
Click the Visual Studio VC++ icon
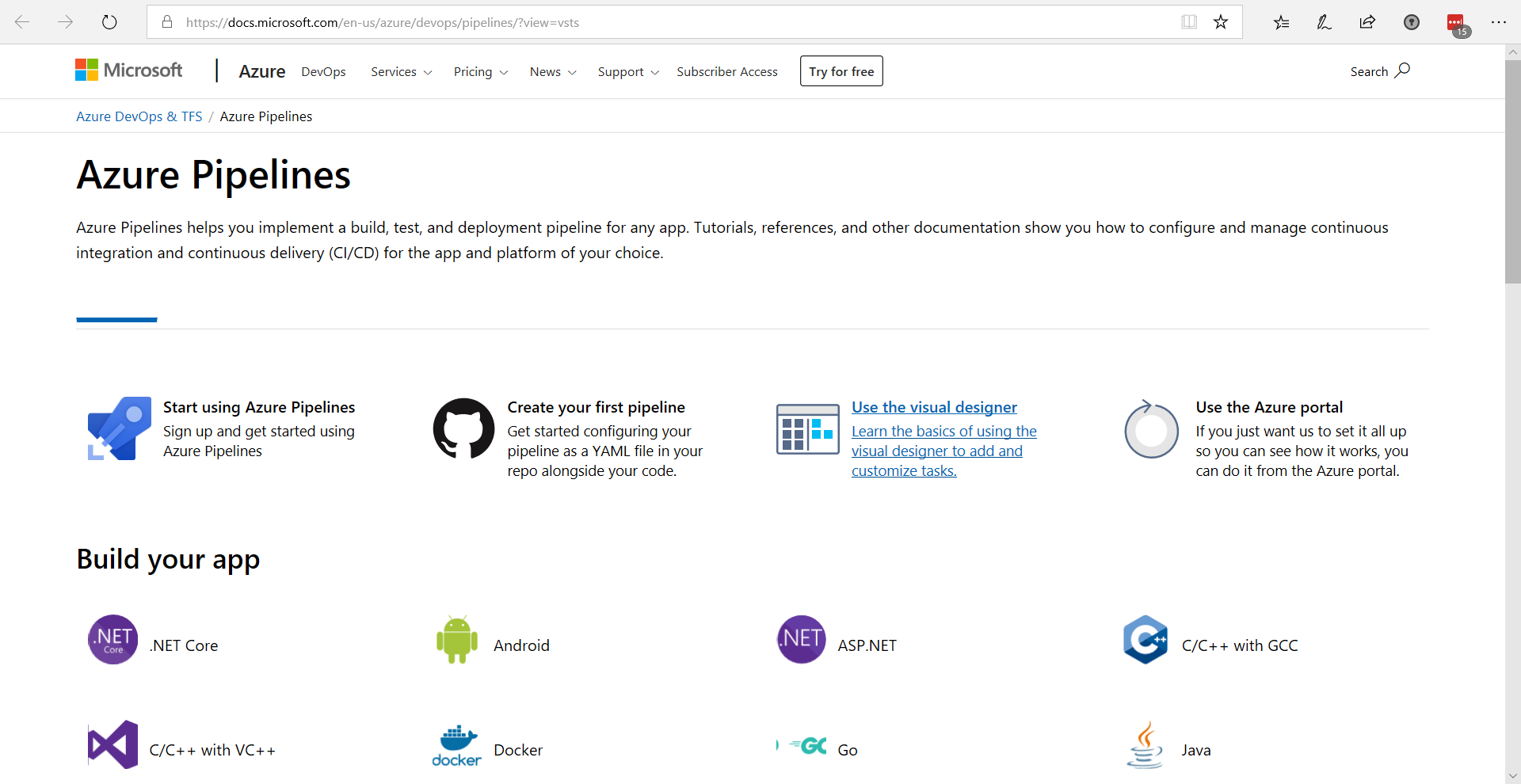(x=113, y=744)
